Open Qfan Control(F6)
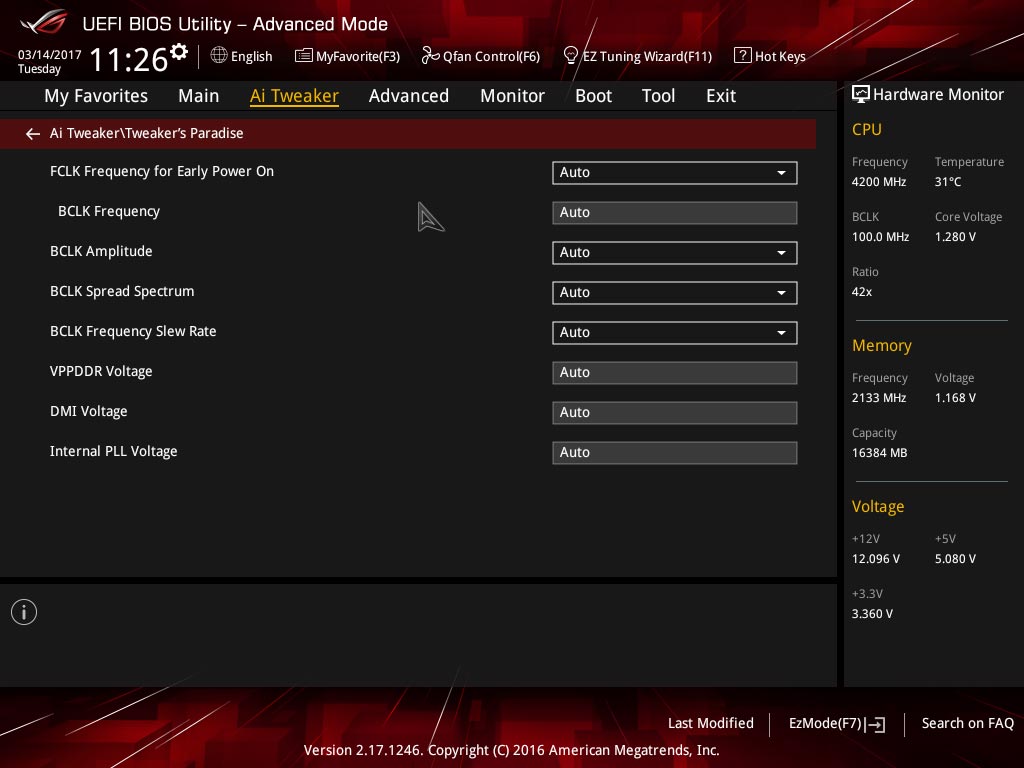This screenshot has height=768, width=1024. click(491, 57)
